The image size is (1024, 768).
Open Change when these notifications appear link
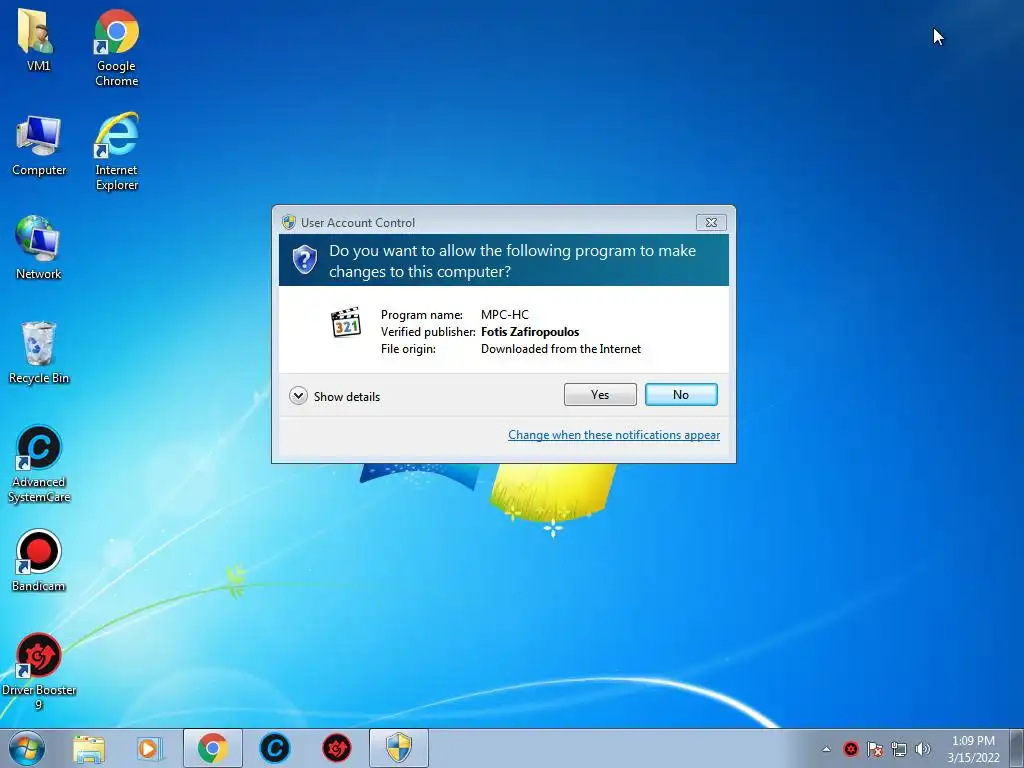coord(614,435)
